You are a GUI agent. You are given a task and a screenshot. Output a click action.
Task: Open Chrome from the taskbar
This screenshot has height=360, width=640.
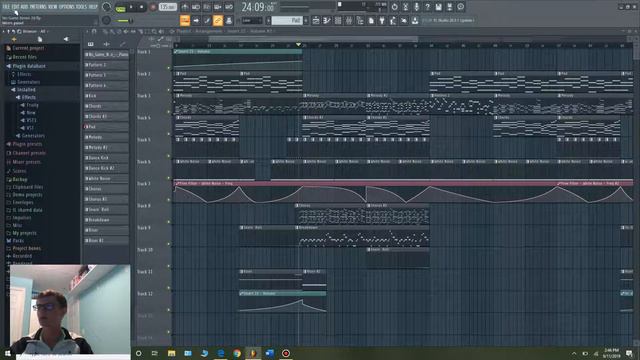(237, 353)
